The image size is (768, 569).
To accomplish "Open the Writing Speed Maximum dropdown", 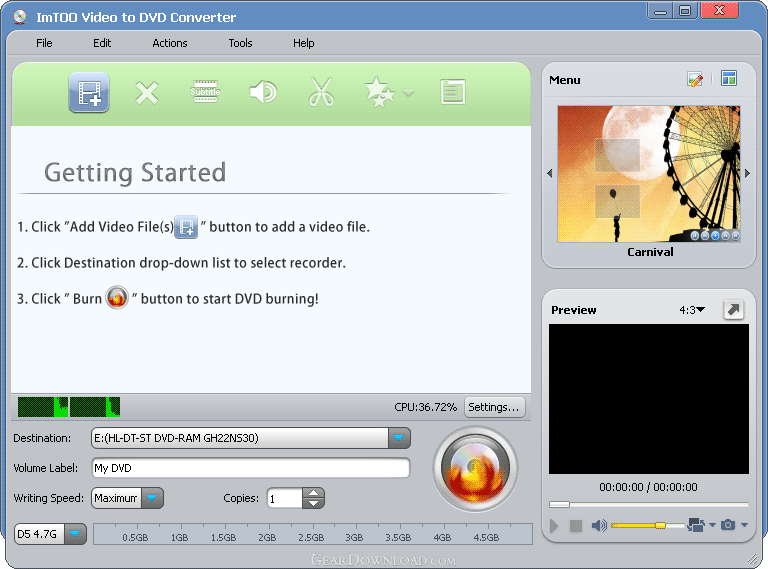I will click(x=152, y=498).
